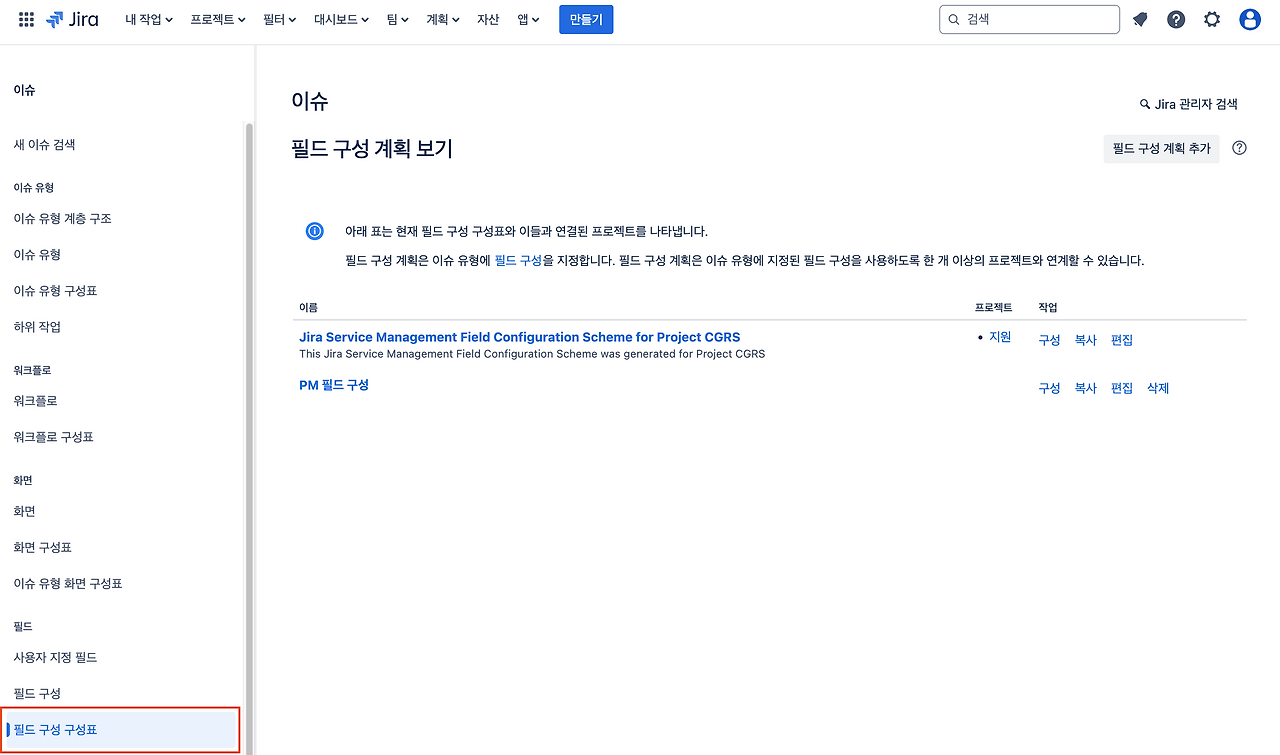Expand the 프로젝트 dropdown

217,19
